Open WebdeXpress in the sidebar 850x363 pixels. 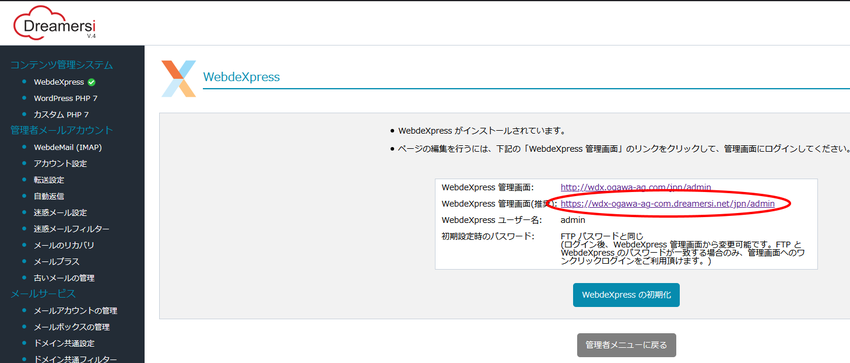click(x=59, y=82)
